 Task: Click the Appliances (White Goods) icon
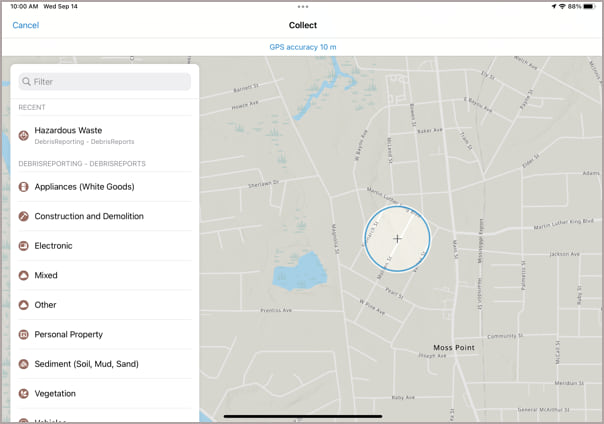pyautogui.click(x=23, y=187)
